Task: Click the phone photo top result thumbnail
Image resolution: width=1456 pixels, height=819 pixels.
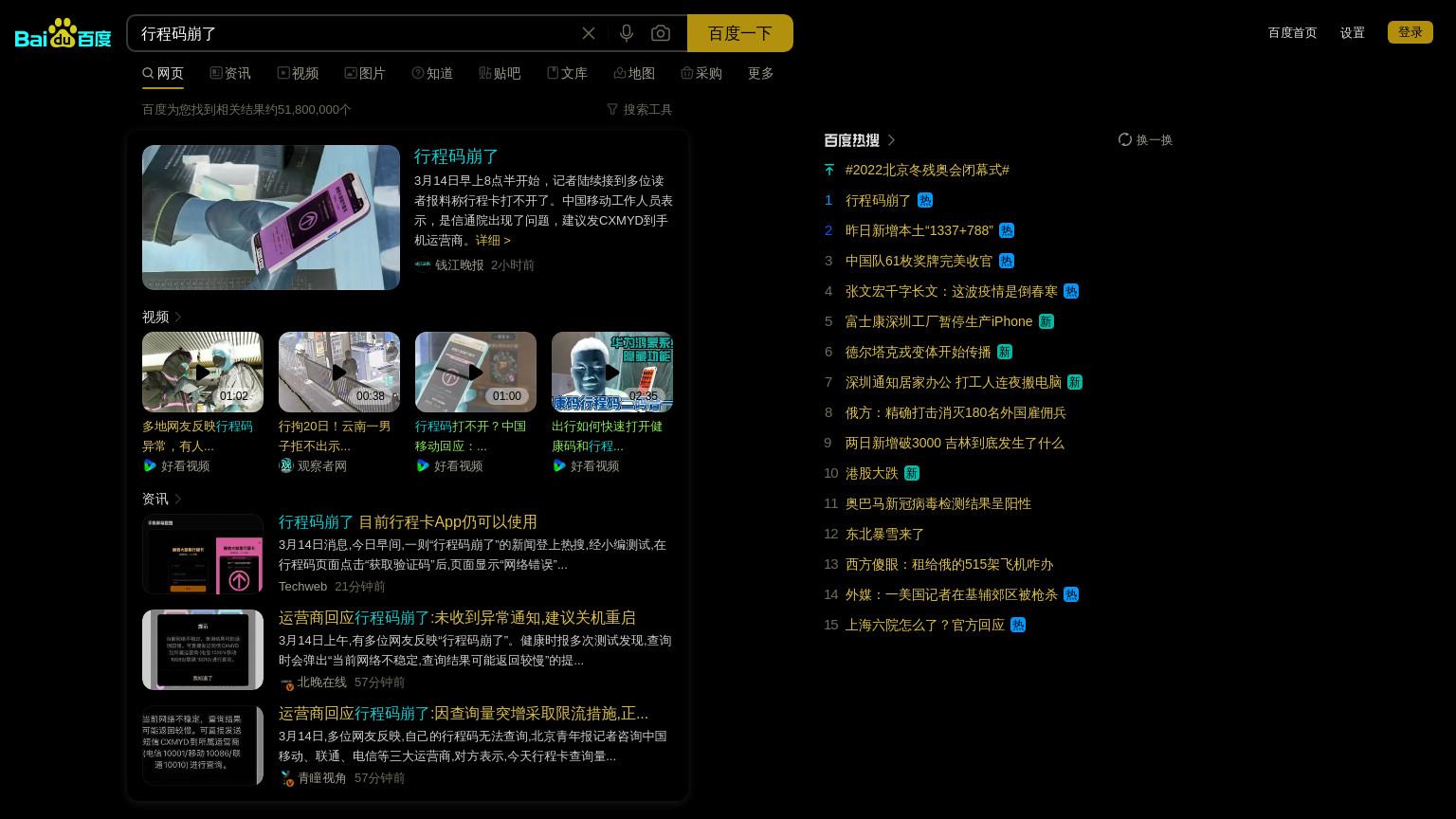Action: [x=271, y=217]
